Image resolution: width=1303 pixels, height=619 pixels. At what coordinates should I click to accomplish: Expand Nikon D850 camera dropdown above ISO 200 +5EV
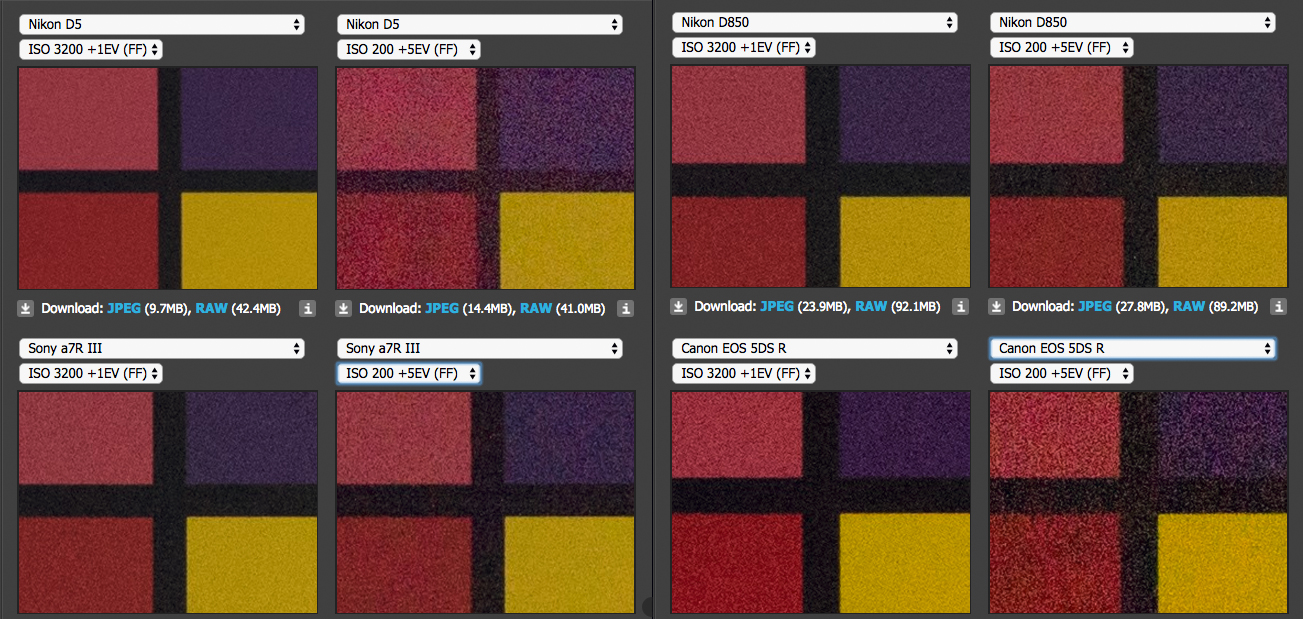pos(1132,22)
